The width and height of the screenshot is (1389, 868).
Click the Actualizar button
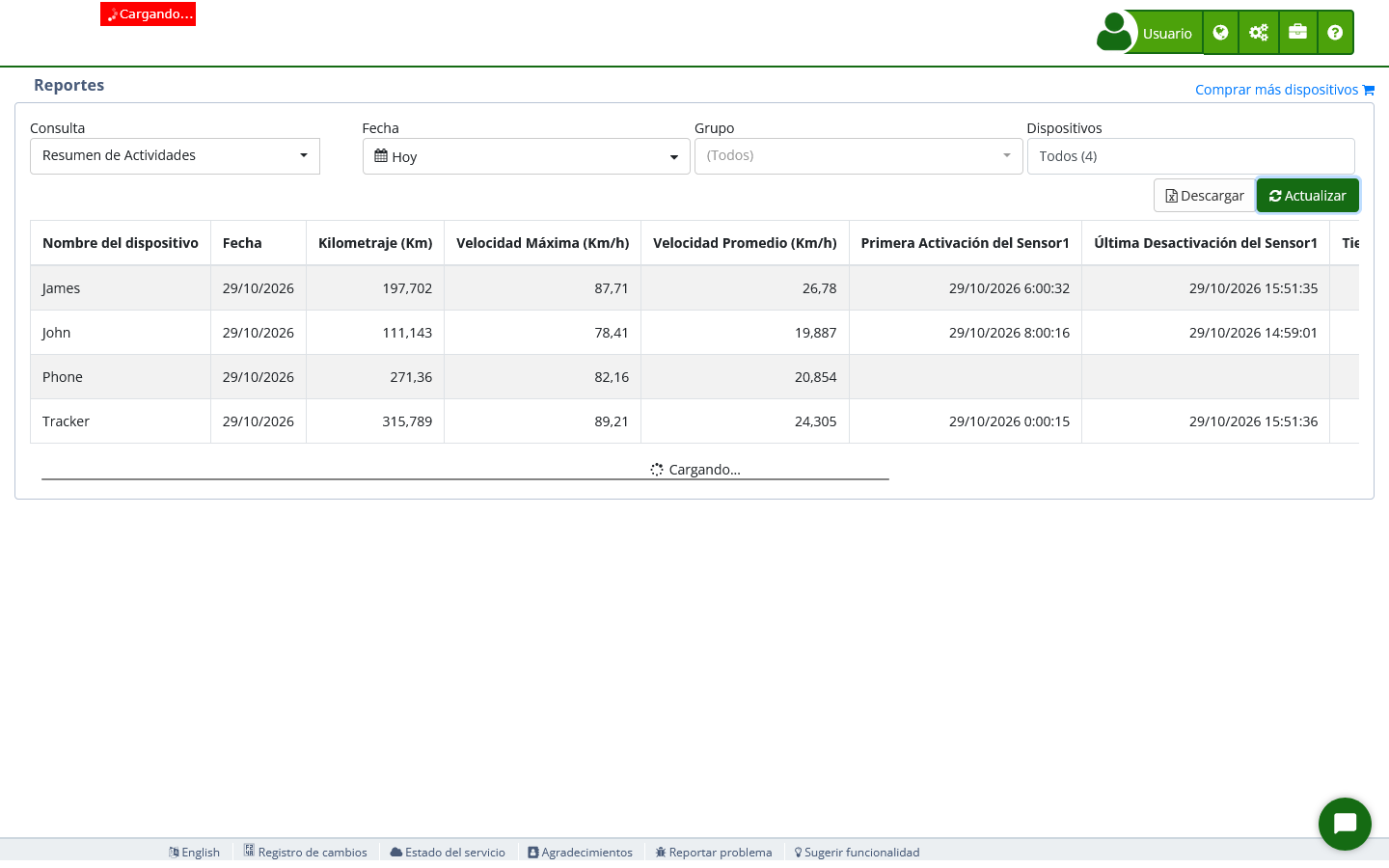pos(1308,196)
